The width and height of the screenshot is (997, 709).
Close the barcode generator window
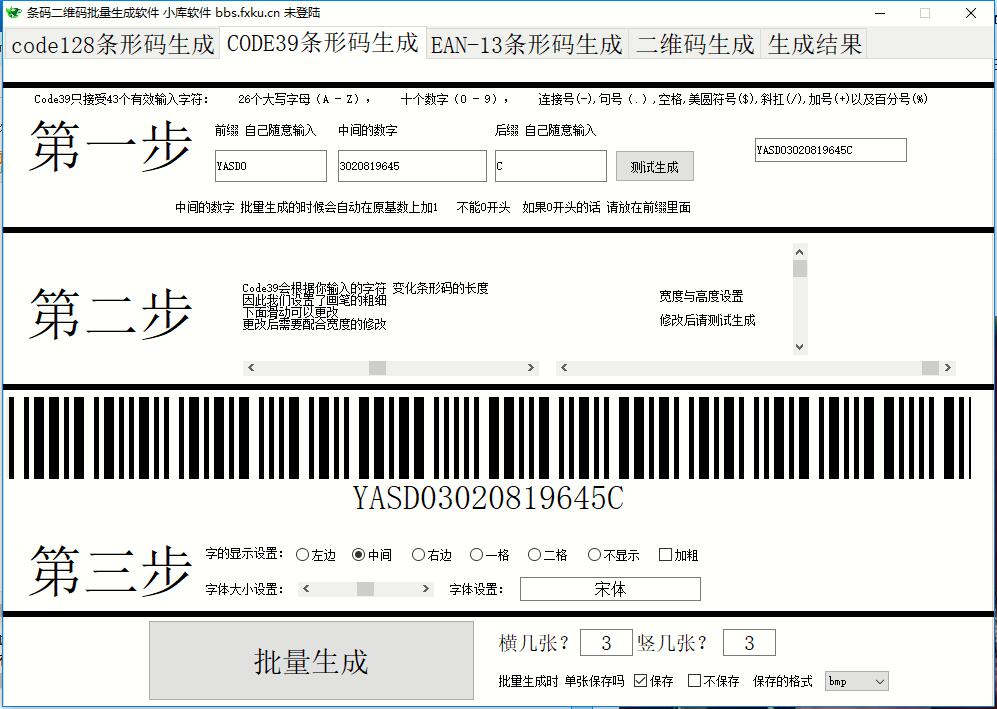click(x=971, y=13)
